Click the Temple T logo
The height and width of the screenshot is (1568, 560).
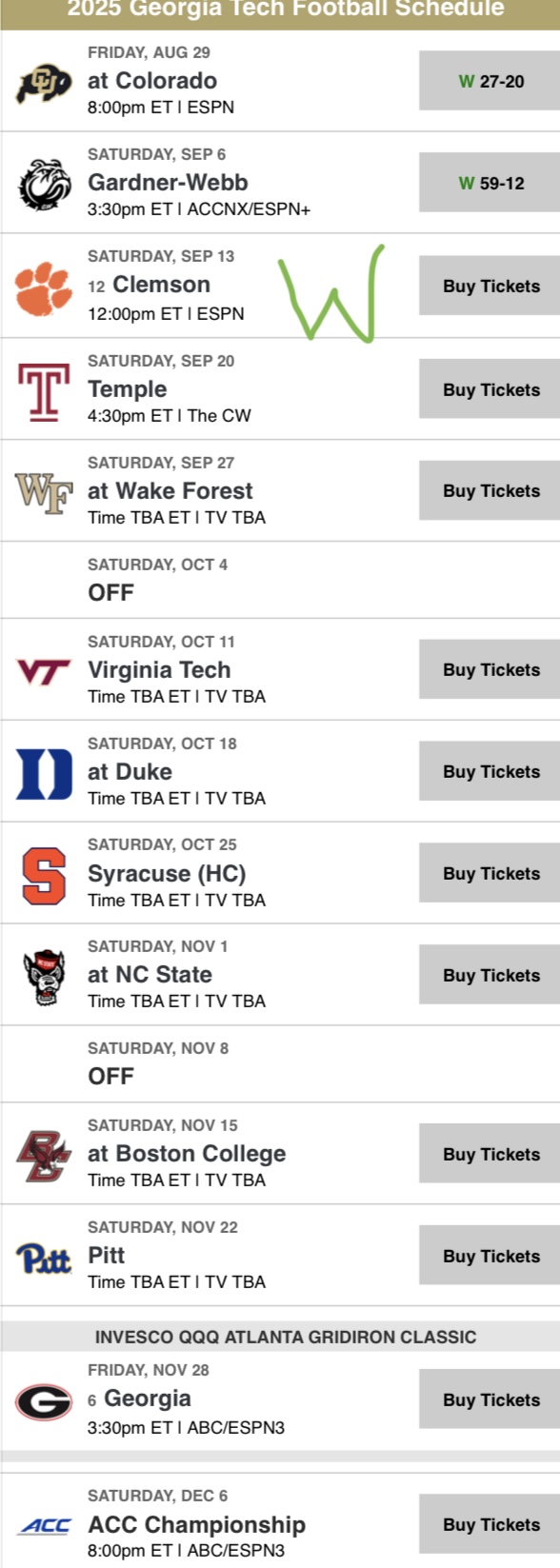[x=44, y=391]
